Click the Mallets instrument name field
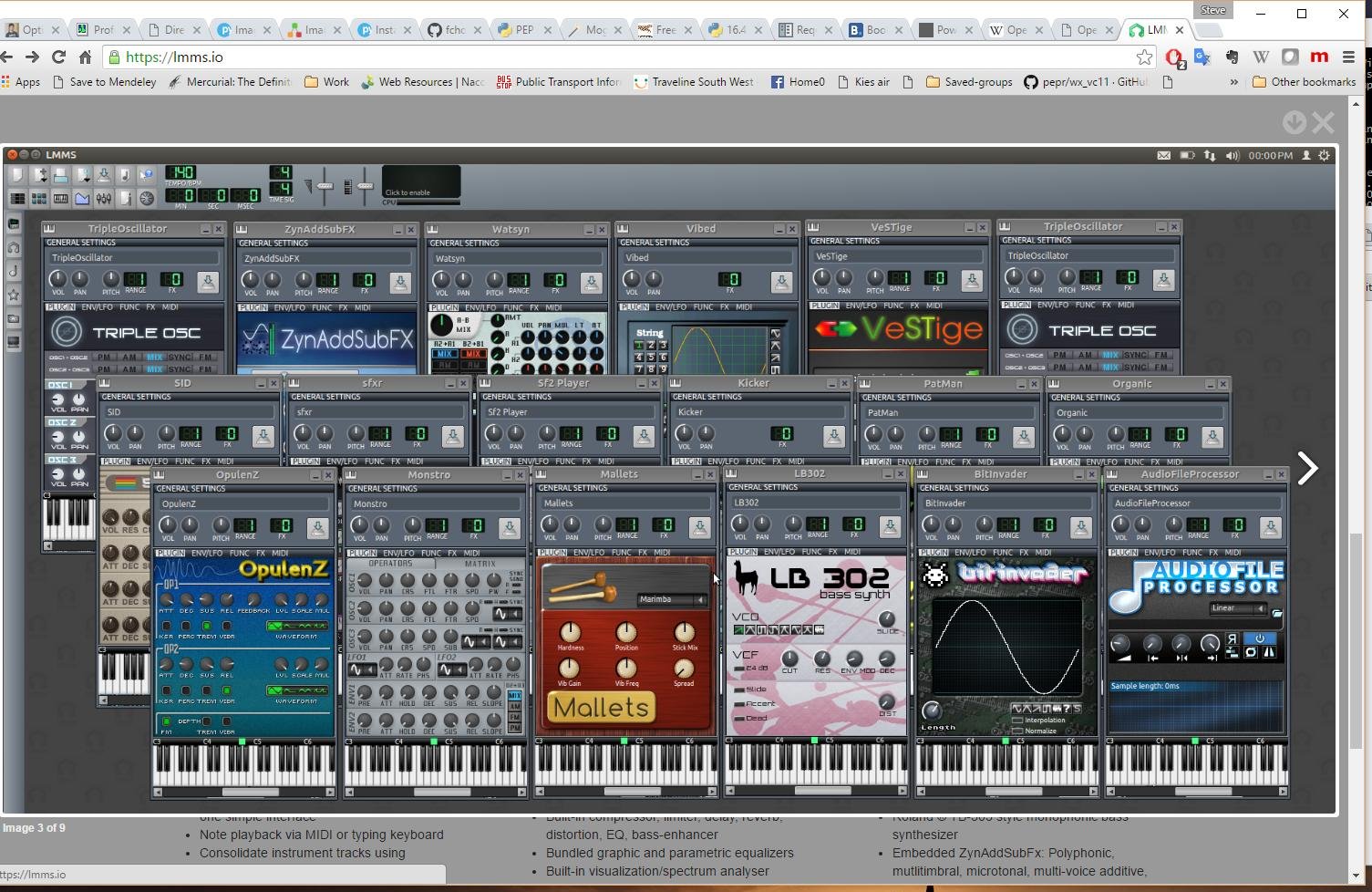1372x892 pixels. tap(625, 503)
